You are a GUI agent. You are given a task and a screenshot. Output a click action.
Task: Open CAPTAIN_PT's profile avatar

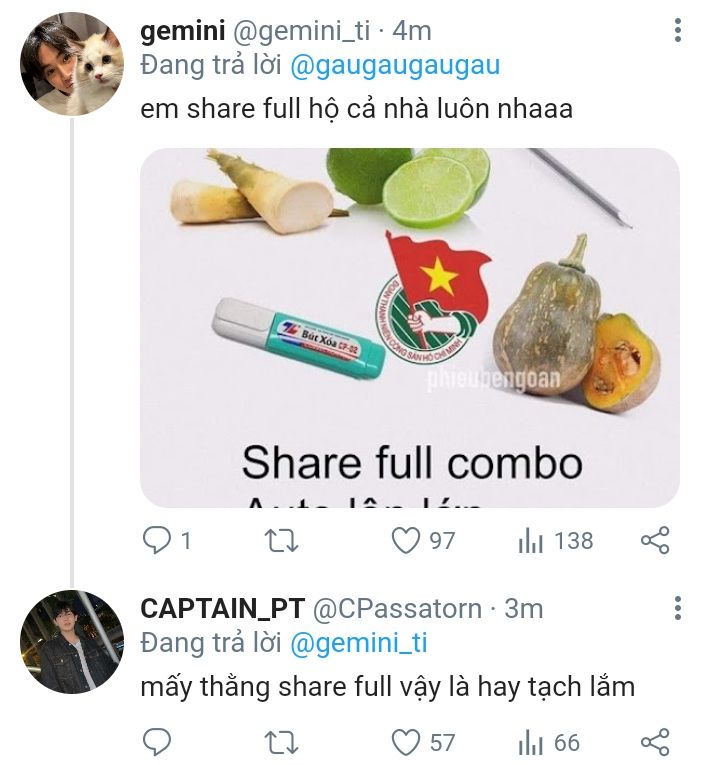[x=71, y=642]
